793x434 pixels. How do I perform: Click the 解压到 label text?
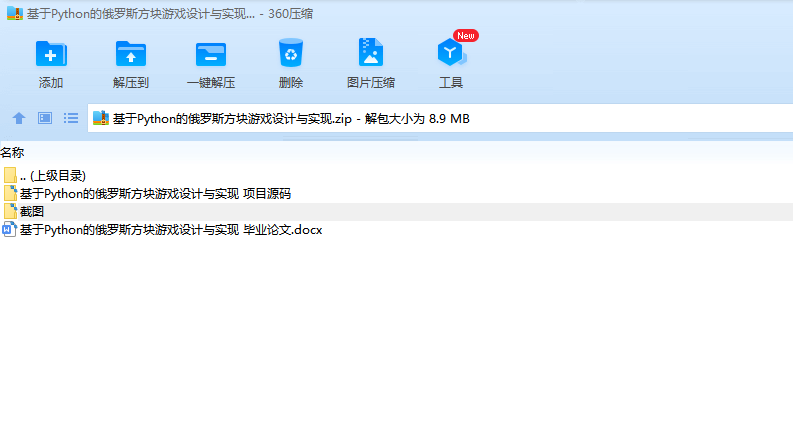click(131, 82)
